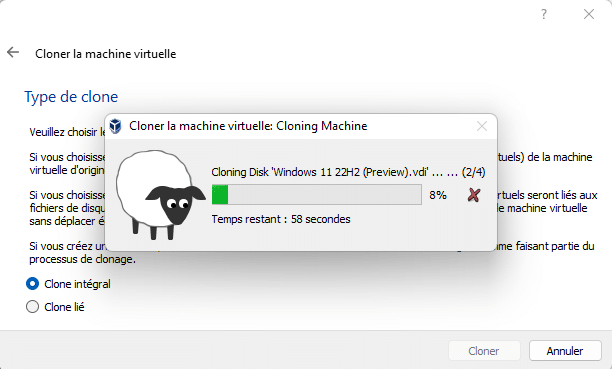Image resolution: width=612 pixels, height=369 pixels.
Task: Click the Annuler button
Action: click(x=565, y=351)
